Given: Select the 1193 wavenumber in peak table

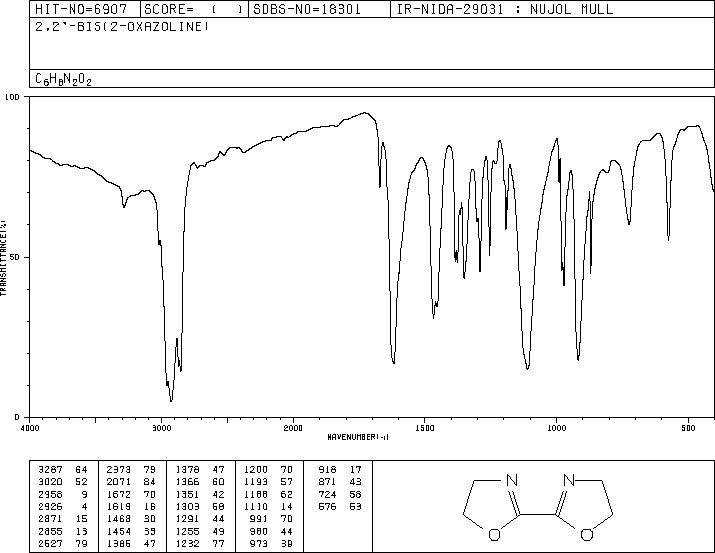Looking at the screenshot, I should pos(256,482).
